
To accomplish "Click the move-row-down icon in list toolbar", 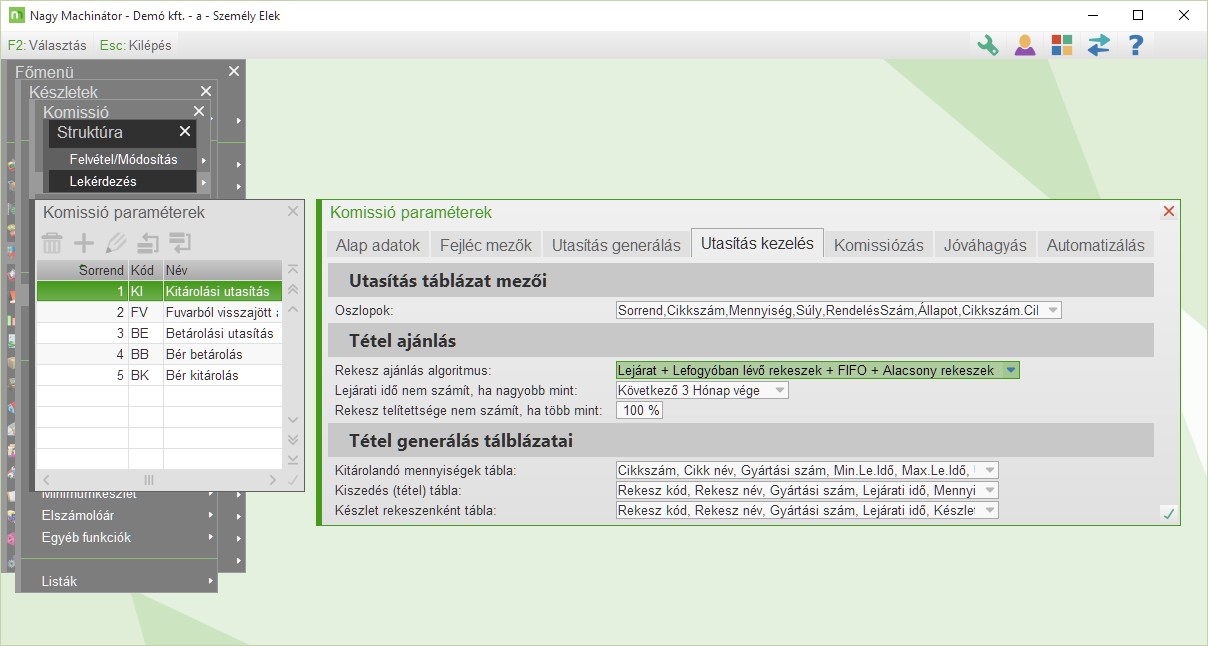I will click(x=180, y=242).
